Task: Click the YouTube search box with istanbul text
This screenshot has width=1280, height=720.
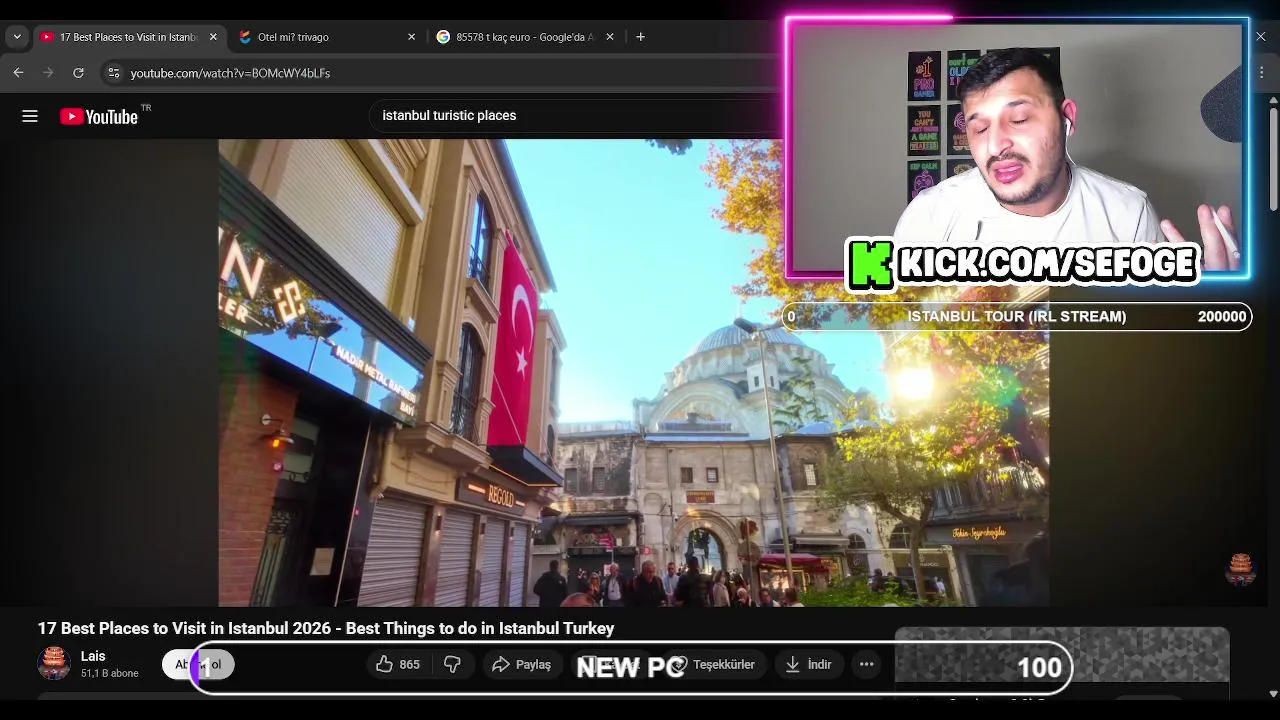Action: (x=575, y=116)
